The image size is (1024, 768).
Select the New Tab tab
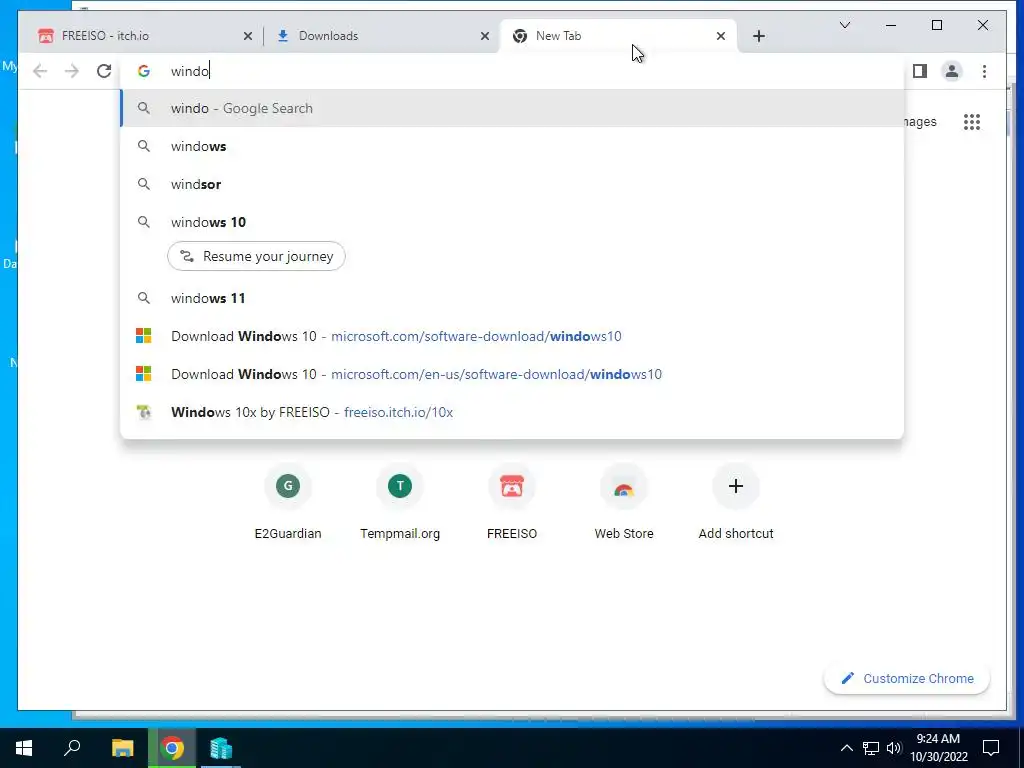[x=617, y=36]
